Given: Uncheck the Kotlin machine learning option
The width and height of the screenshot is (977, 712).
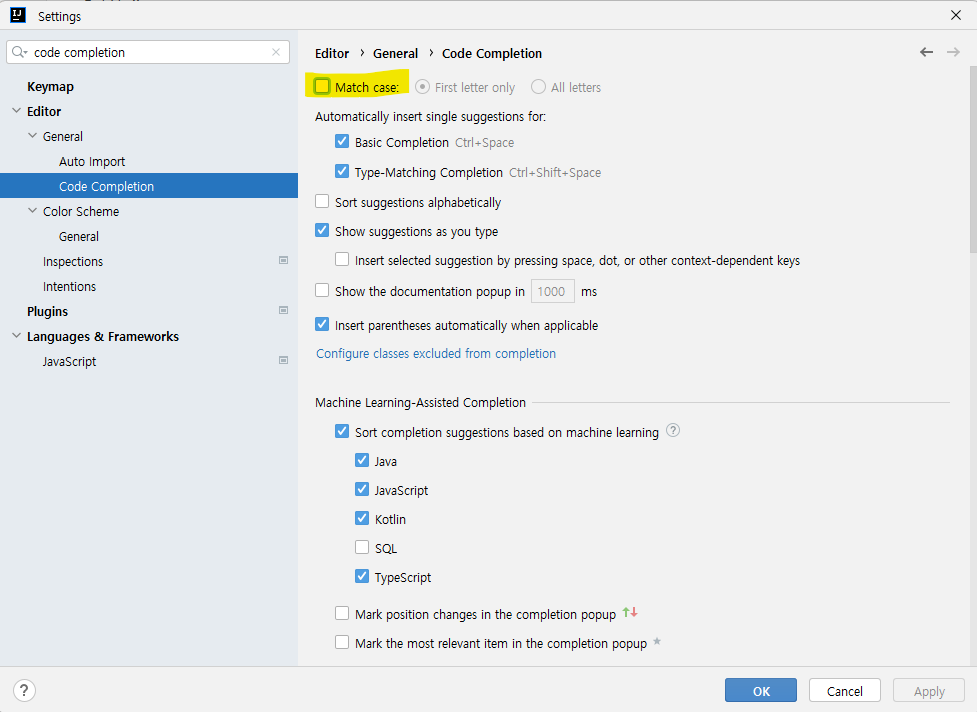Looking at the screenshot, I should coord(362,518).
